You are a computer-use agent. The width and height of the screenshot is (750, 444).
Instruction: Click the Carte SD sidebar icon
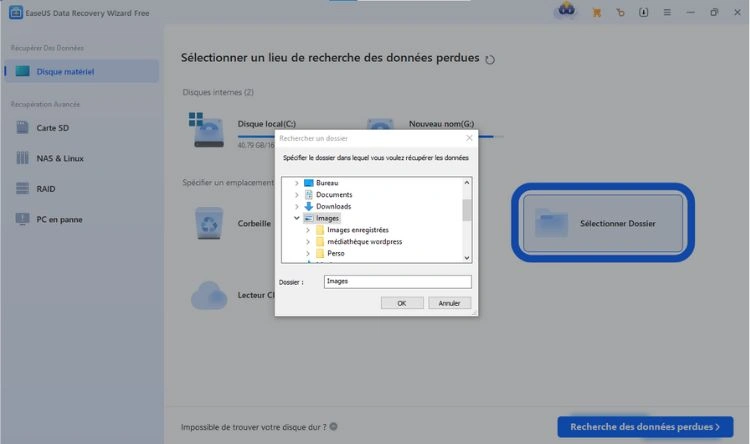pos(22,127)
